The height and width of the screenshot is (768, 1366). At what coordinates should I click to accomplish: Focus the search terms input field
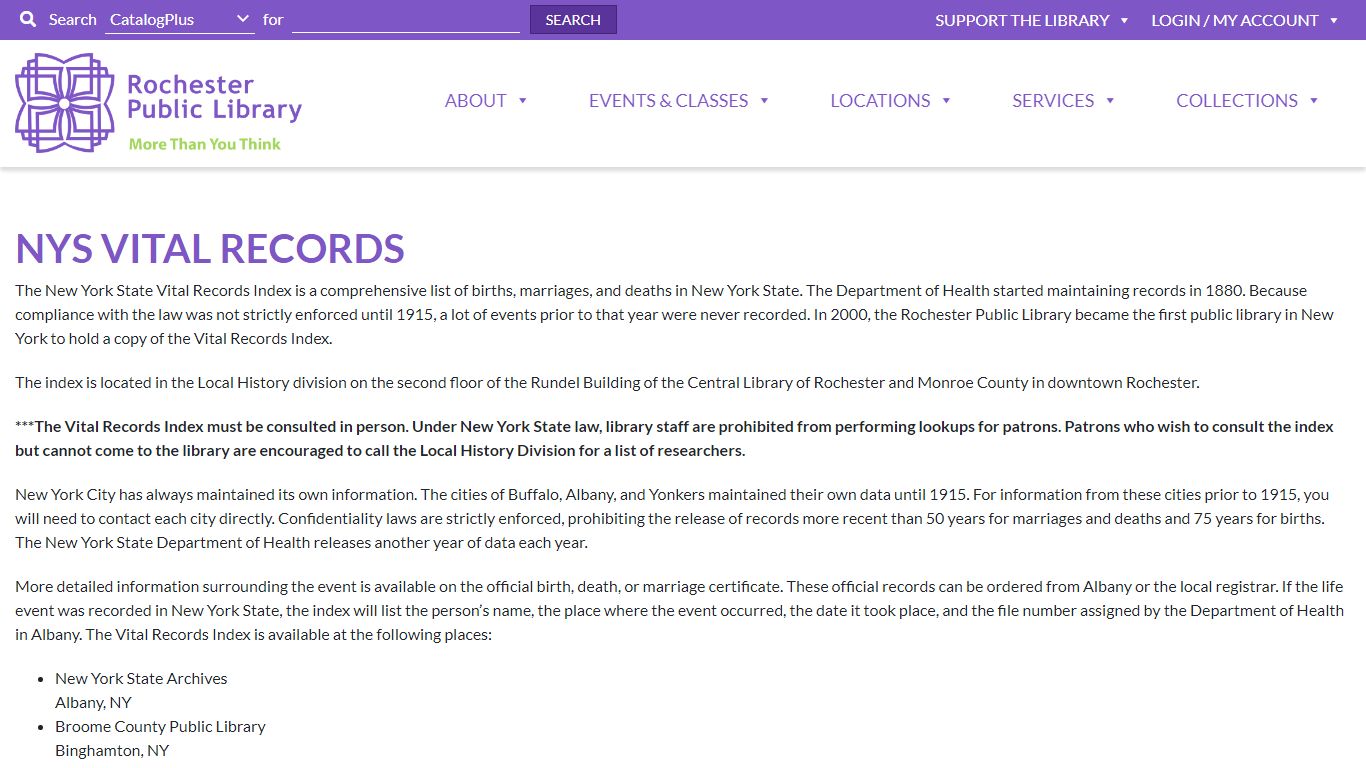[406, 19]
